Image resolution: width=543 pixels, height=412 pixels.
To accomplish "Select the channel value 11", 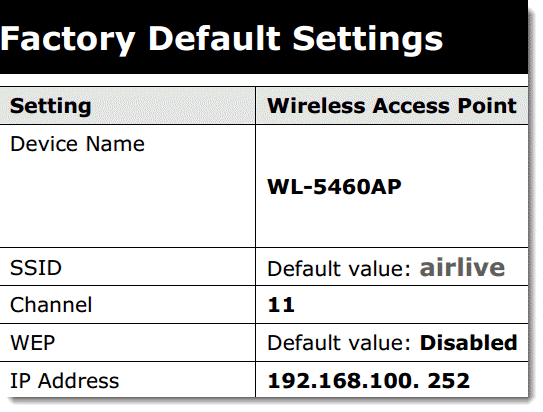I will pos(281,305).
